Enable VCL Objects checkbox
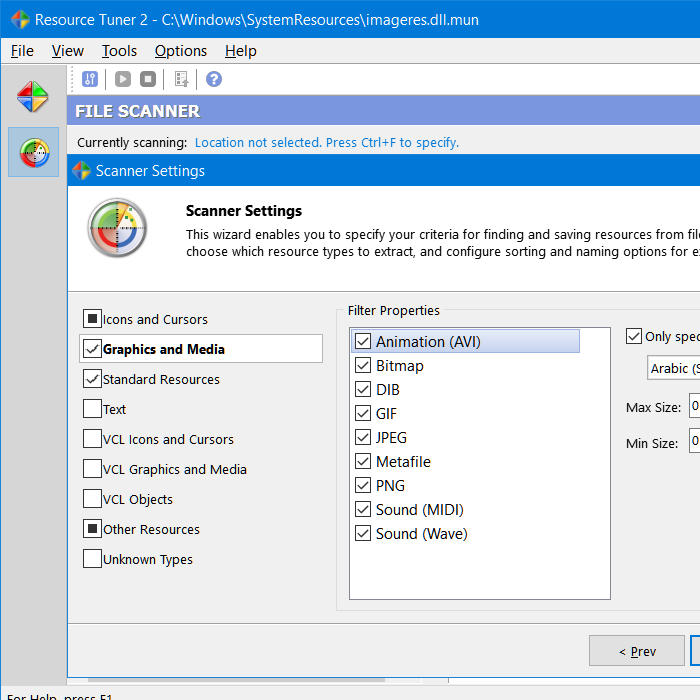 [x=92, y=499]
